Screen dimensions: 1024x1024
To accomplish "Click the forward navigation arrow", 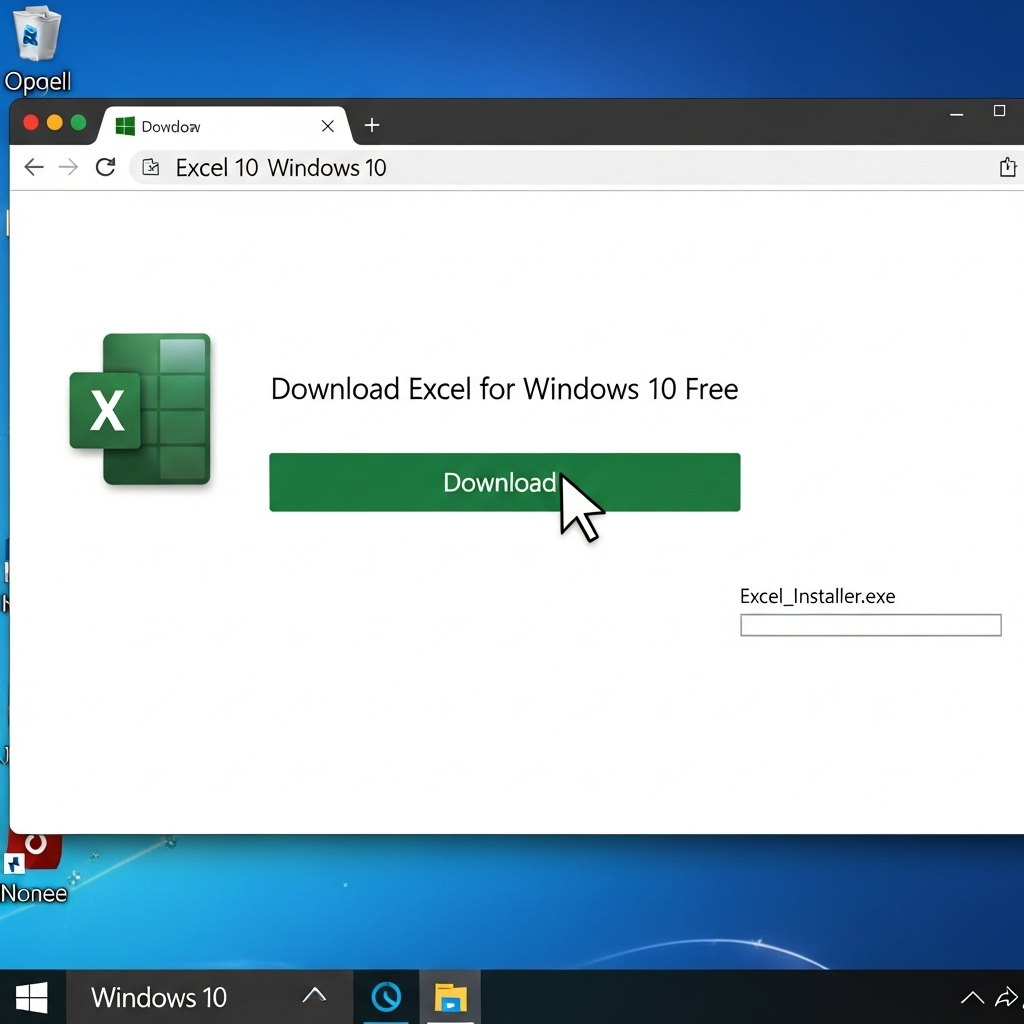I will pos(68,167).
